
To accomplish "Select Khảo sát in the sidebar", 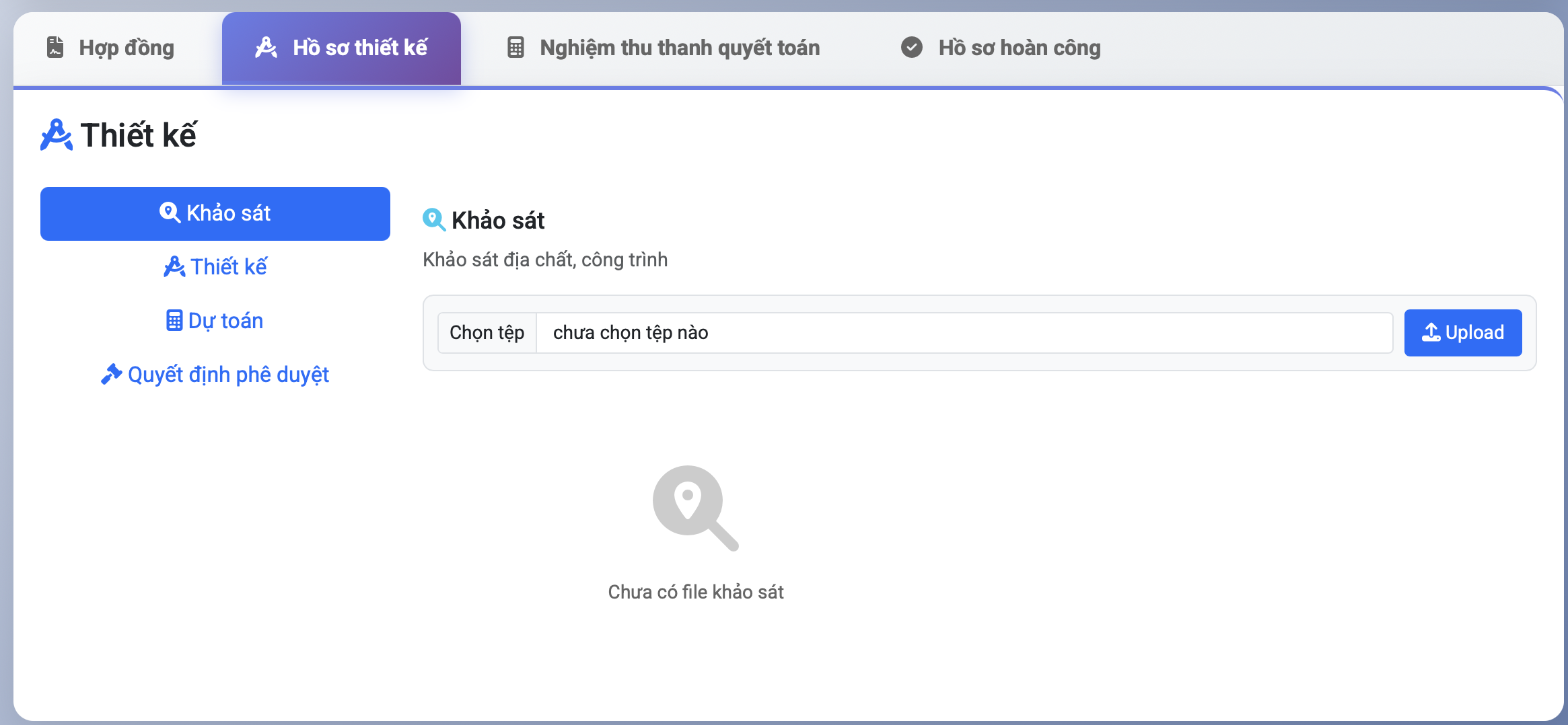I will pos(215,213).
